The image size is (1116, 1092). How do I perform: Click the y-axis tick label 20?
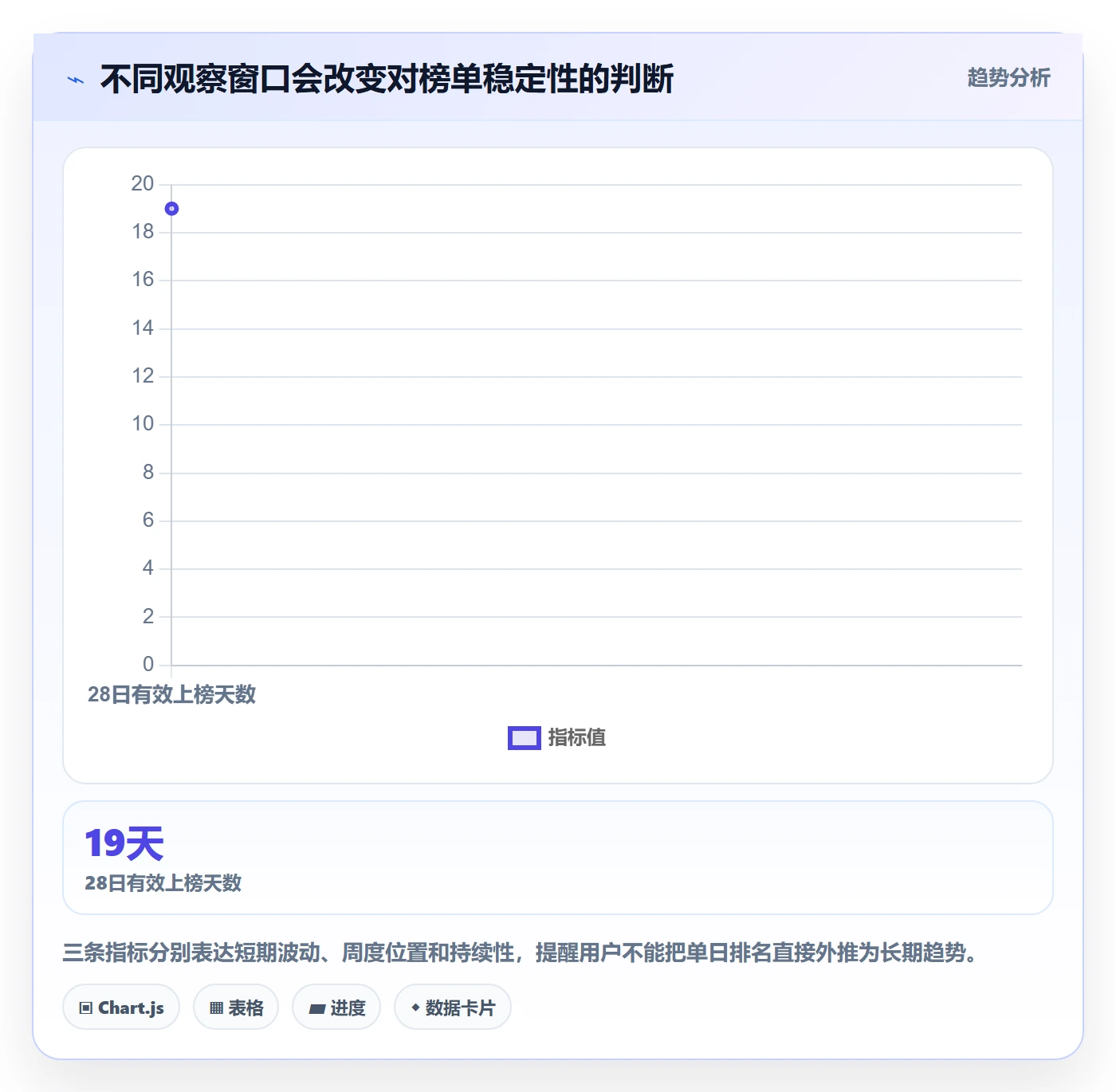click(143, 184)
